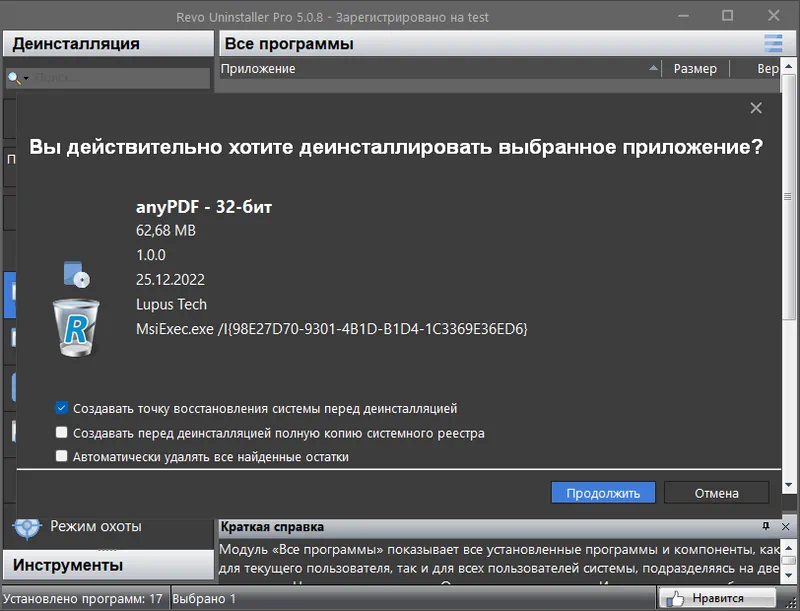Image resolution: width=800 pixels, height=611 pixels.
Task: Click the Продолжить button
Action: point(603,493)
